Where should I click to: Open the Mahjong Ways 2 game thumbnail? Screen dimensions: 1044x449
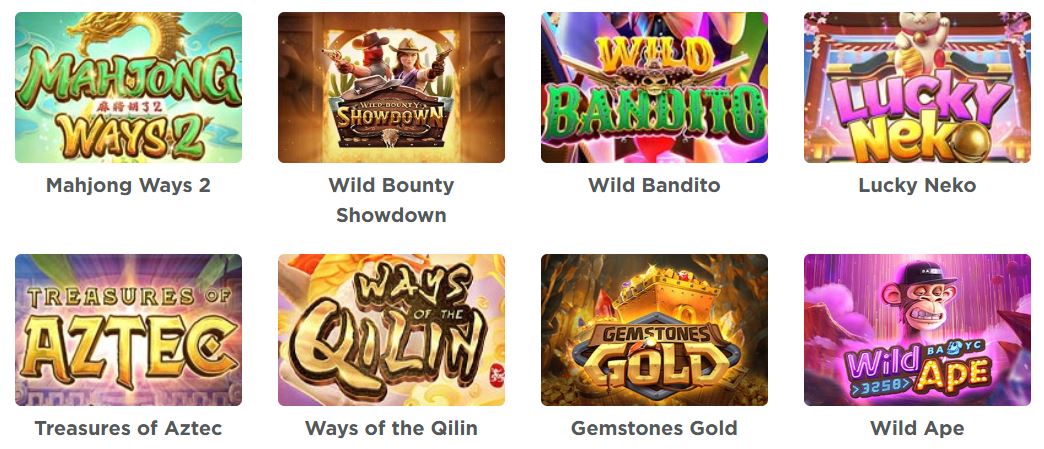(129, 87)
